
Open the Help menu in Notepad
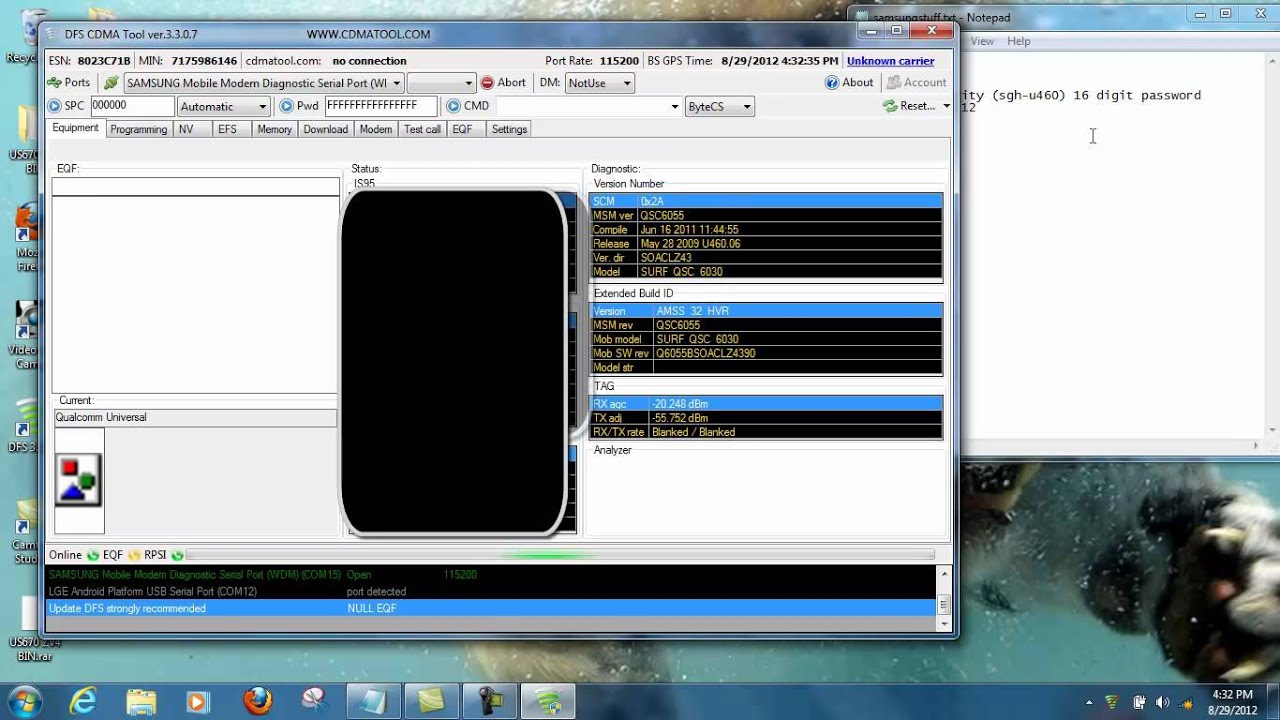pos(1018,41)
